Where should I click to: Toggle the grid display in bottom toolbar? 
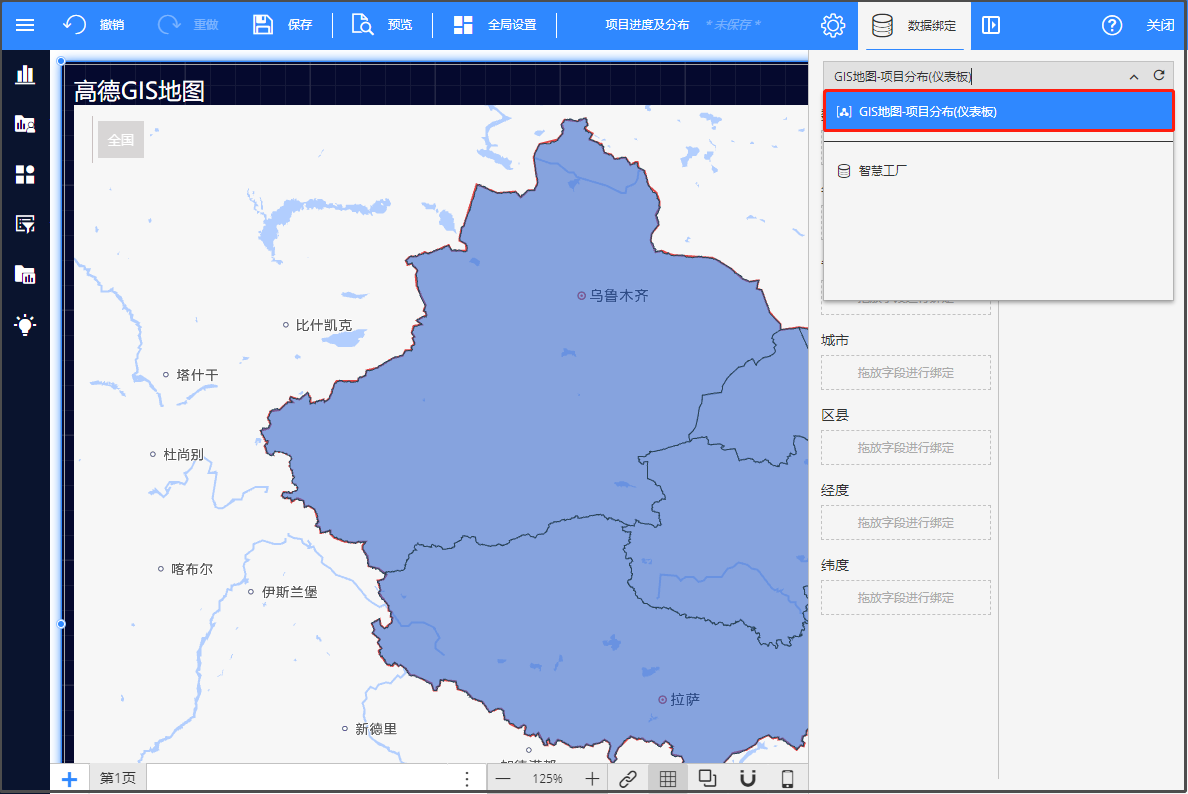[668, 779]
